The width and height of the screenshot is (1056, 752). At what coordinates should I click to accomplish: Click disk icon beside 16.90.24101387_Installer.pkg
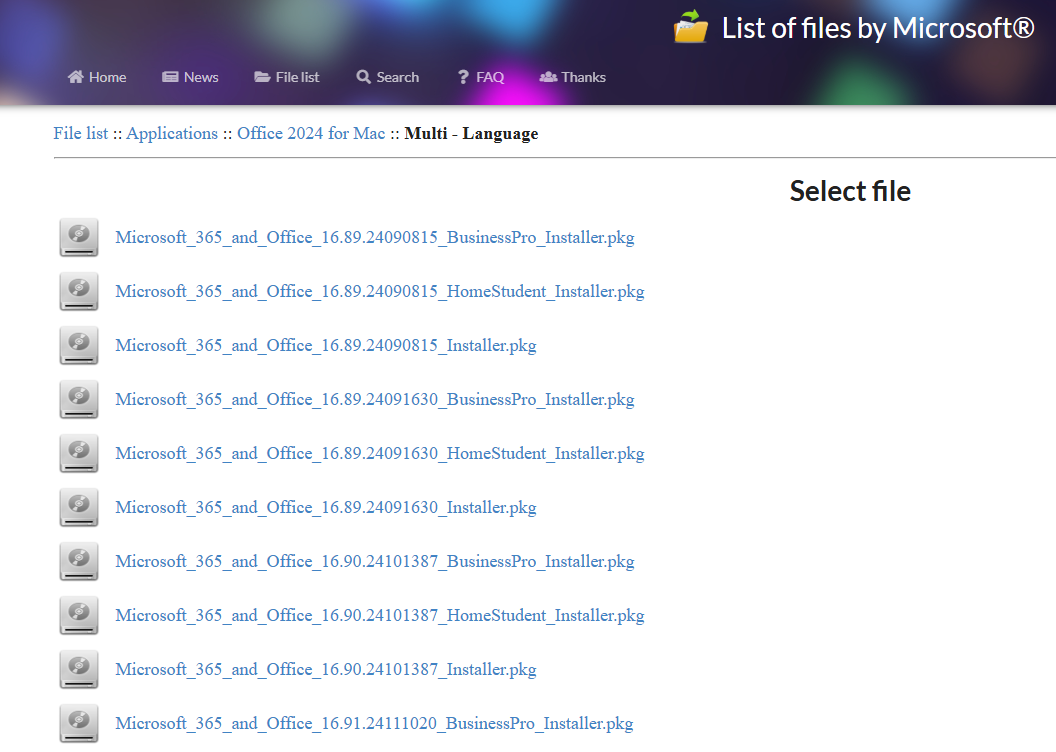click(x=79, y=670)
